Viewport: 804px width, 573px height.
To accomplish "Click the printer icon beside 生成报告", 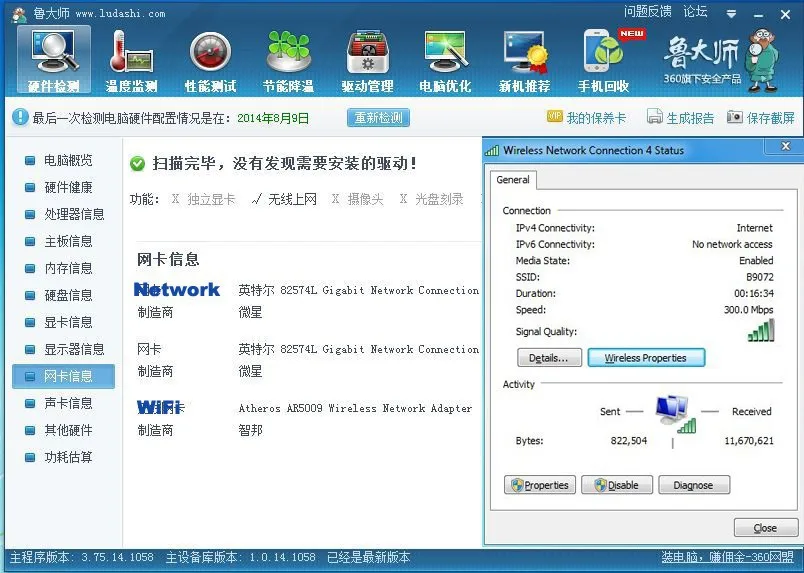I will pyautogui.click(x=654, y=116).
